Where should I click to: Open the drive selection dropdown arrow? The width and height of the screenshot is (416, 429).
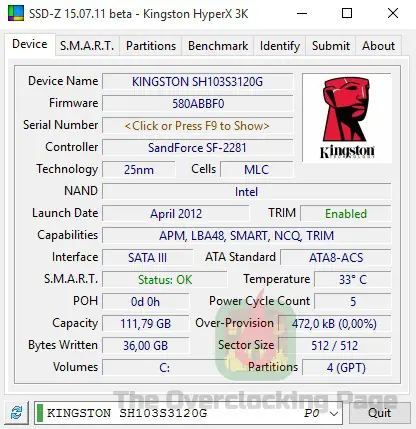click(334, 414)
